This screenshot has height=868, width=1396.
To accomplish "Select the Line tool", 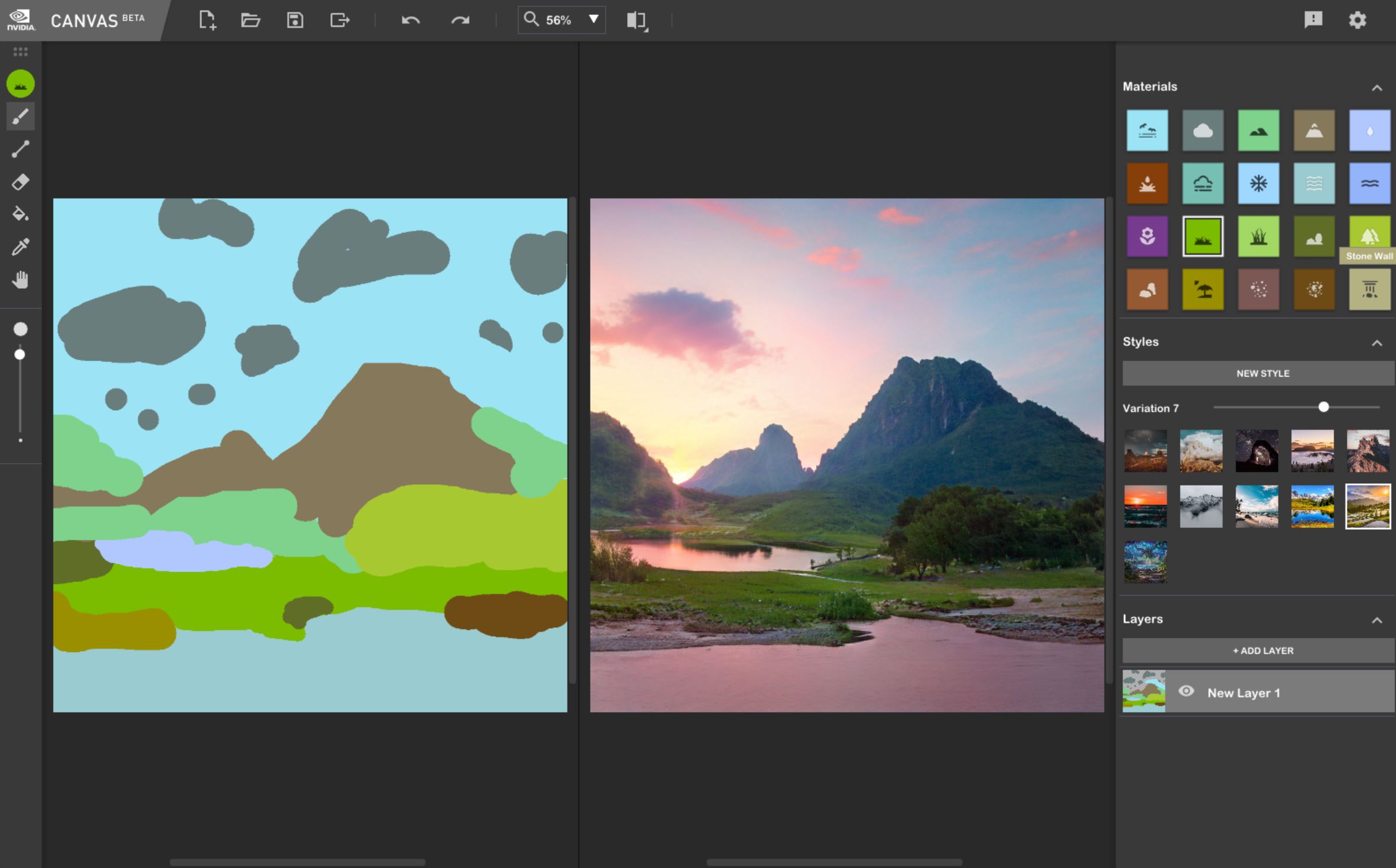I will pyautogui.click(x=20, y=149).
